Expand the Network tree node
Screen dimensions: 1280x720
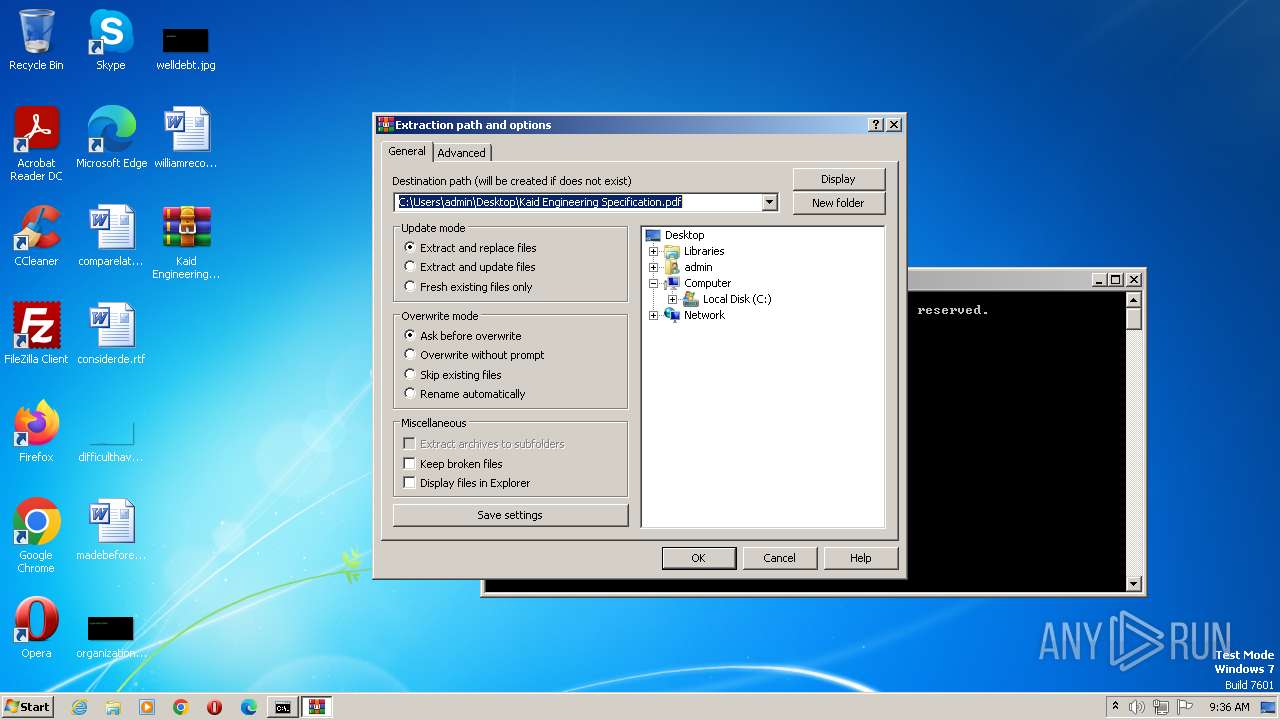(654, 315)
